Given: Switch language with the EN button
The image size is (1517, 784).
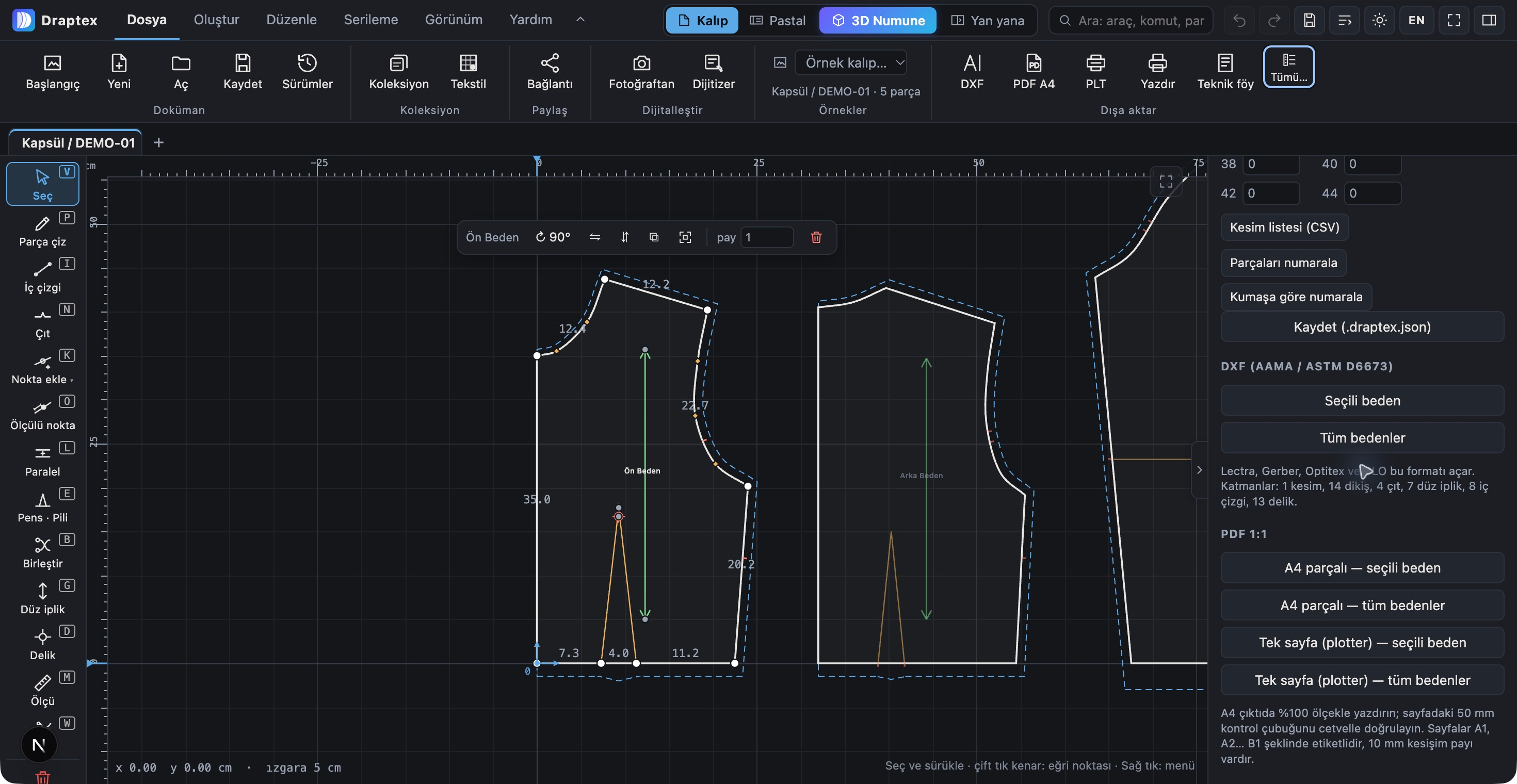Looking at the screenshot, I should point(1416,21).
